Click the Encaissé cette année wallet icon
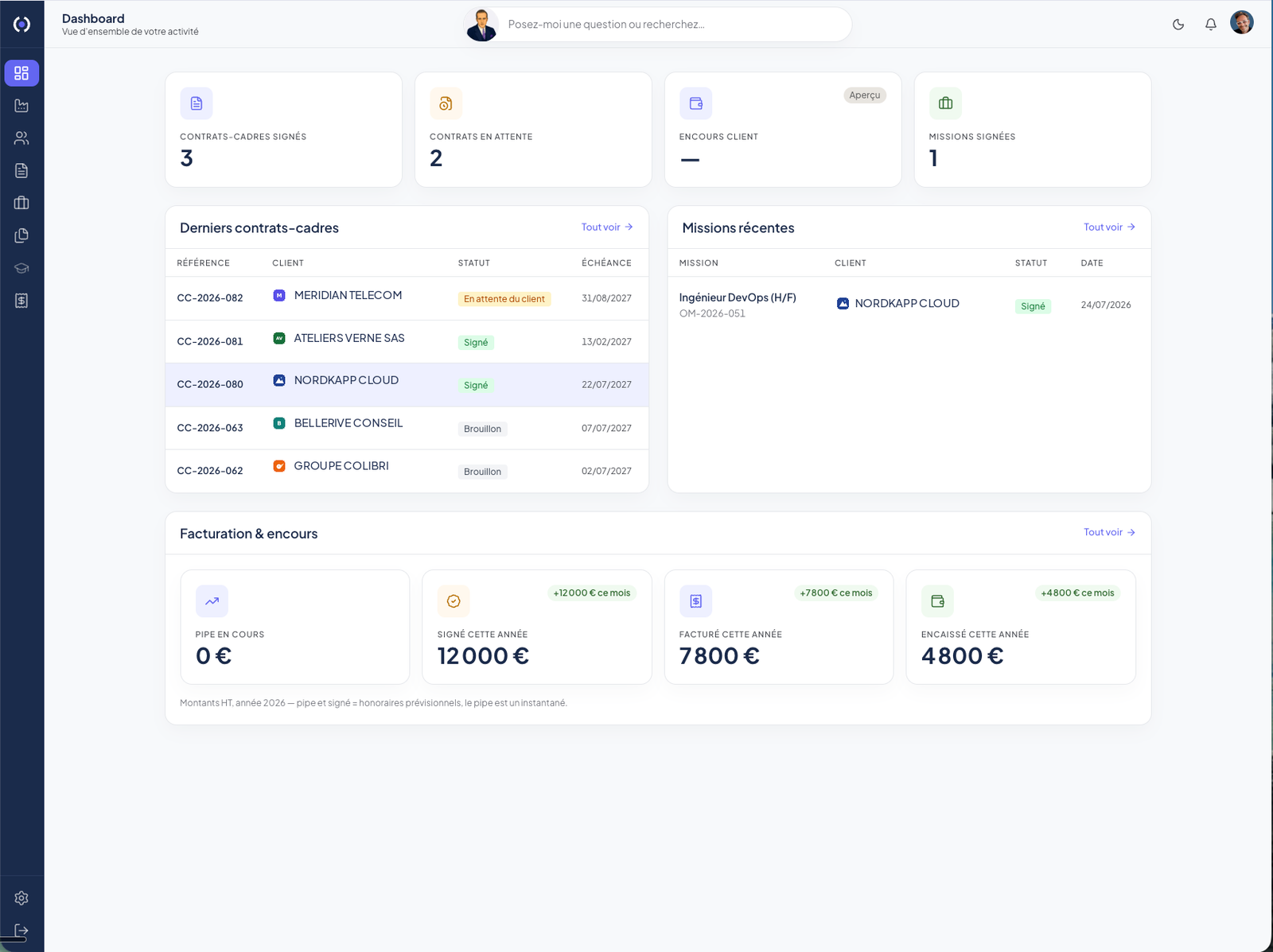This screenshot has width=1273, height=952. [937, 601]
